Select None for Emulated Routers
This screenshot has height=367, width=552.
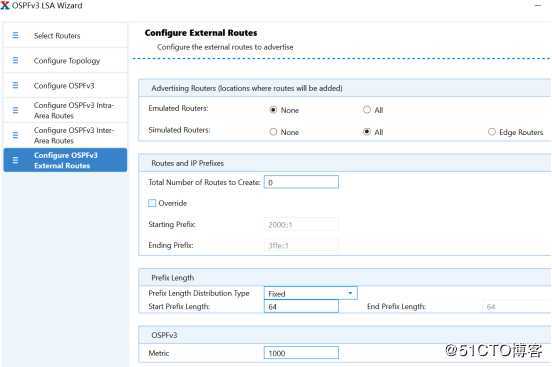(273, 110)
